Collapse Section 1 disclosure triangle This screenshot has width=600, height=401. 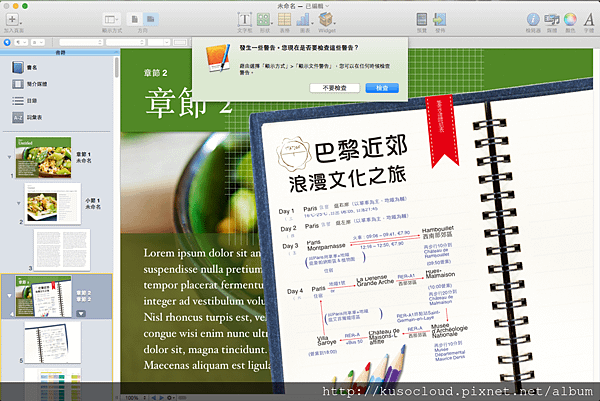(x=18, y=203)
